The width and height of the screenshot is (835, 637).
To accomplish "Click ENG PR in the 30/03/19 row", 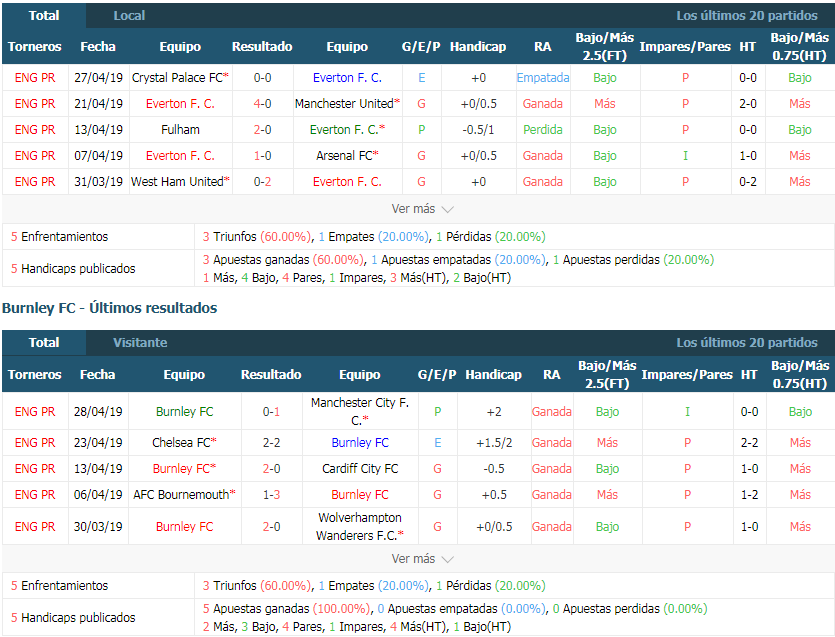I will [35, 527].
